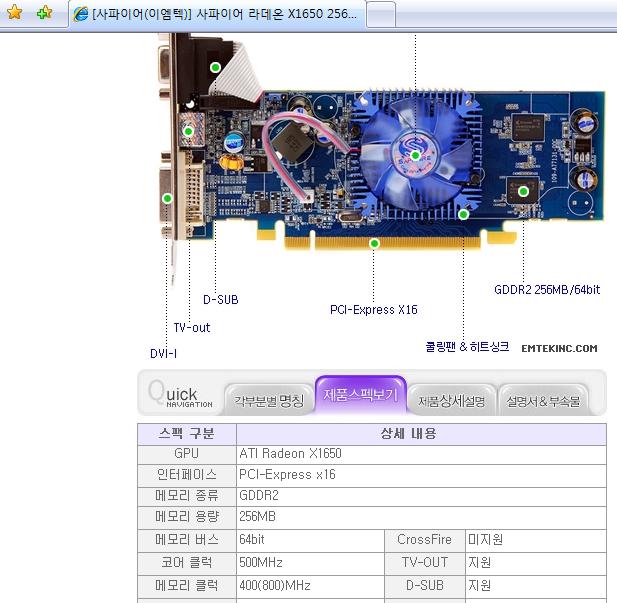Click the D-SUB image label

pos(221,300)
